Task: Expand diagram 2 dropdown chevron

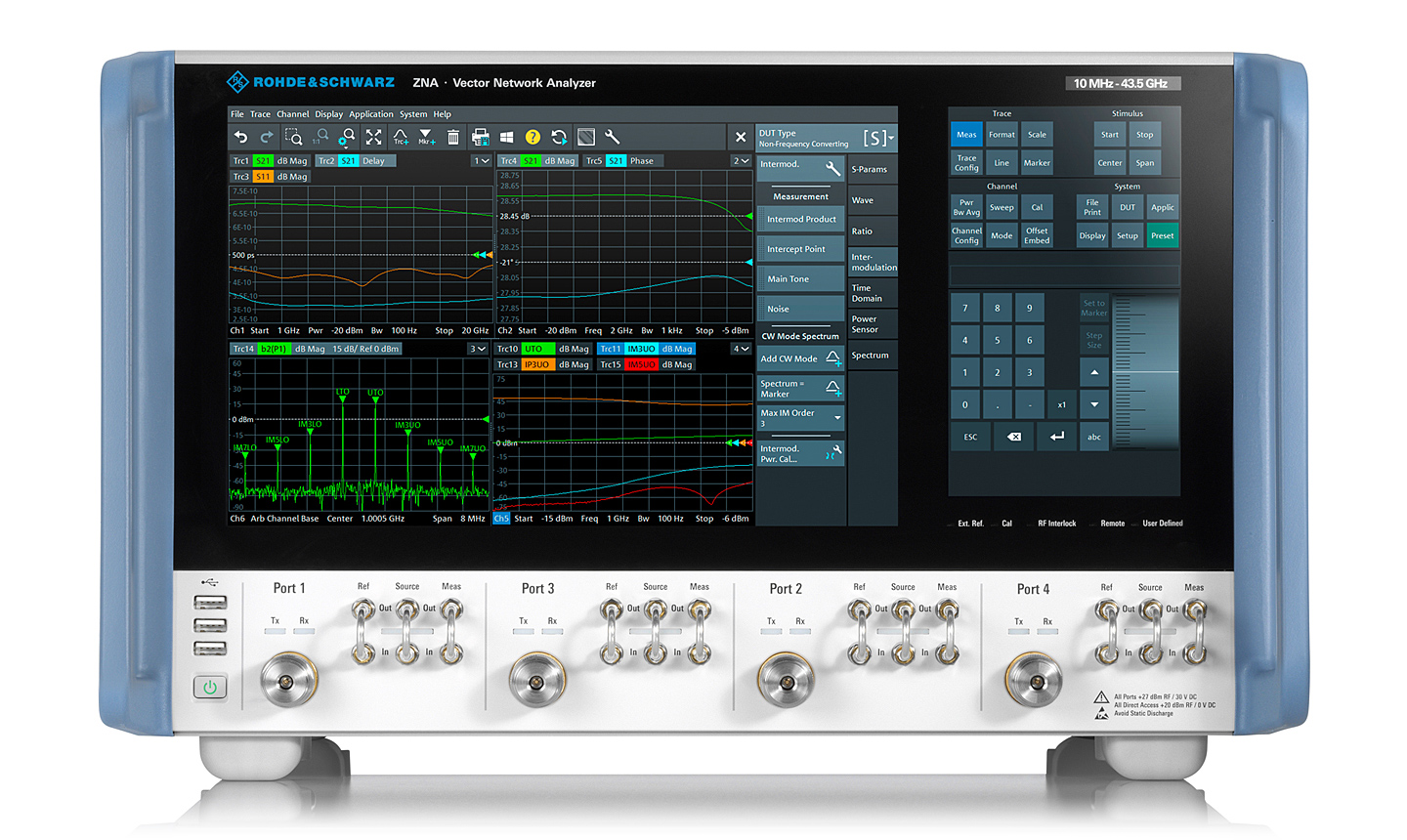Action: (x=742, y=161)
